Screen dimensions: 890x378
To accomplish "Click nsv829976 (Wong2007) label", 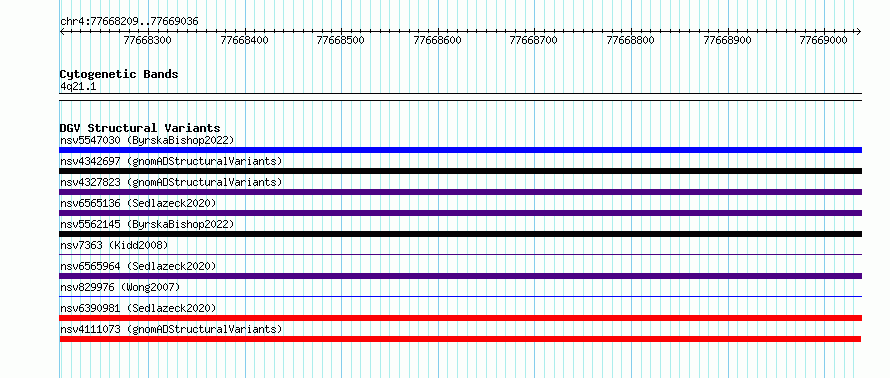I will click(120, 287).
